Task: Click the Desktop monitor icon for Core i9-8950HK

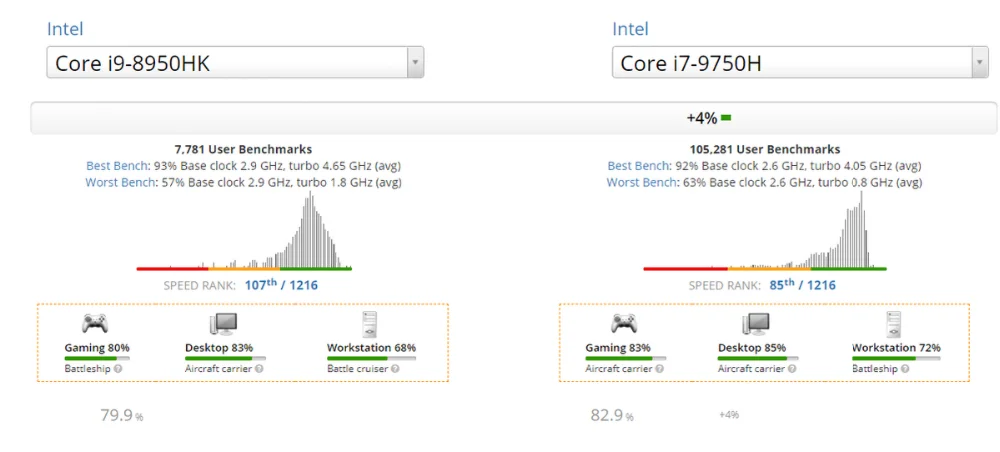Action: pos(222,323)
